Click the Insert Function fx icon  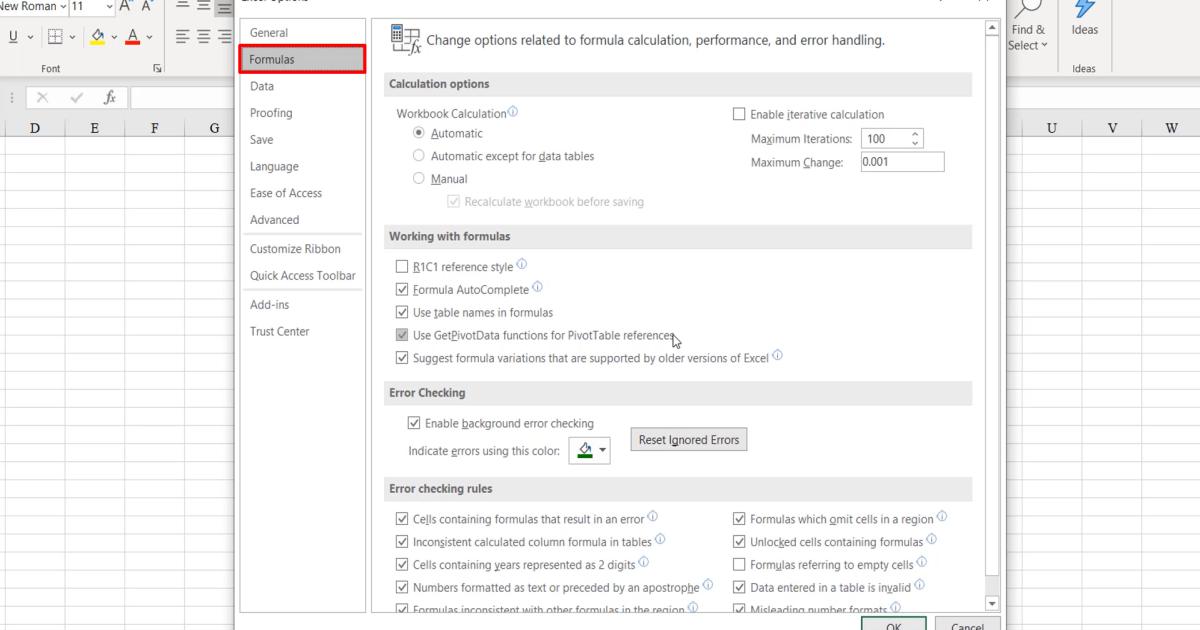tap(110, 98)
